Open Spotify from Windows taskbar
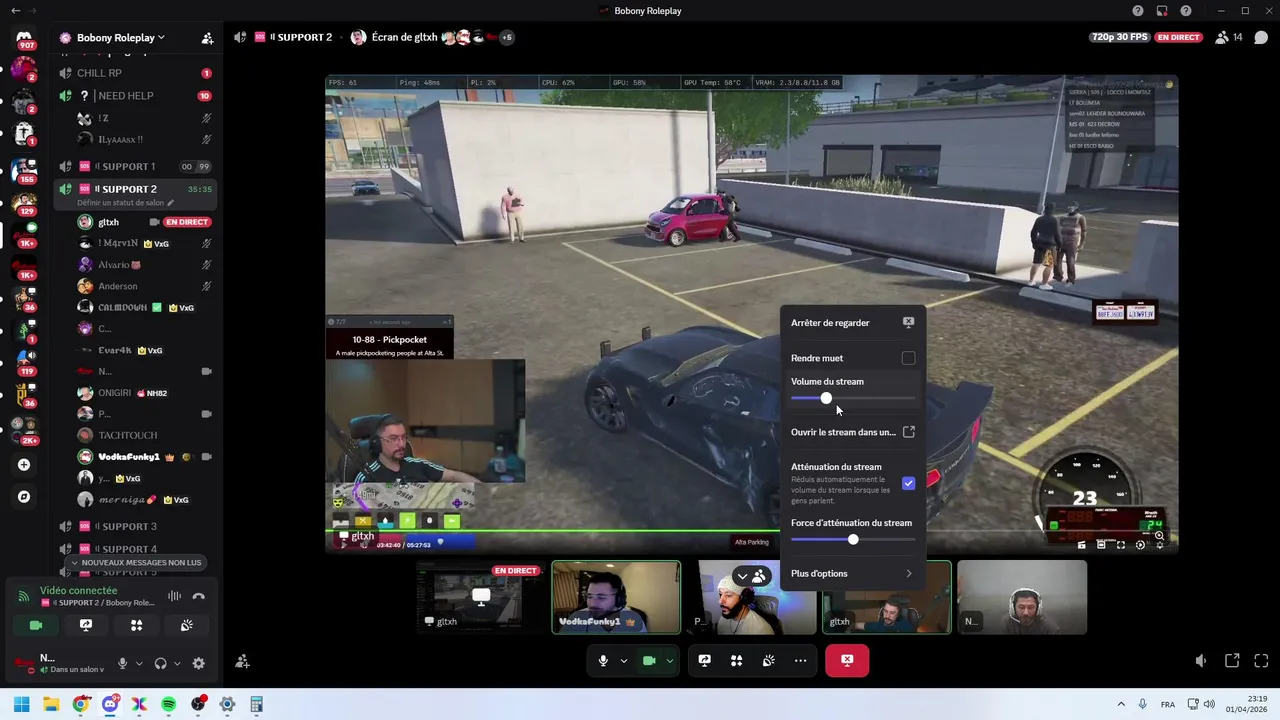The width and height of the screenshot is (1280, 720). pos(168,704)
